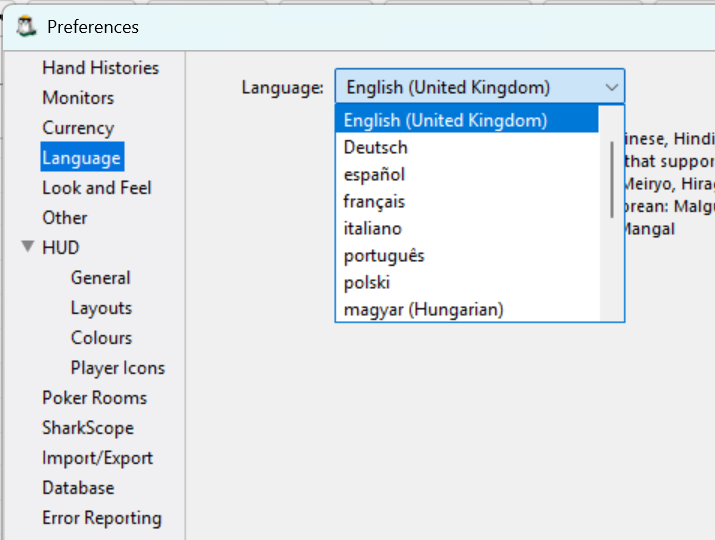Click the Language combo box arrow
The height and width of the screenshot is (540, 715).
point(611,87)
